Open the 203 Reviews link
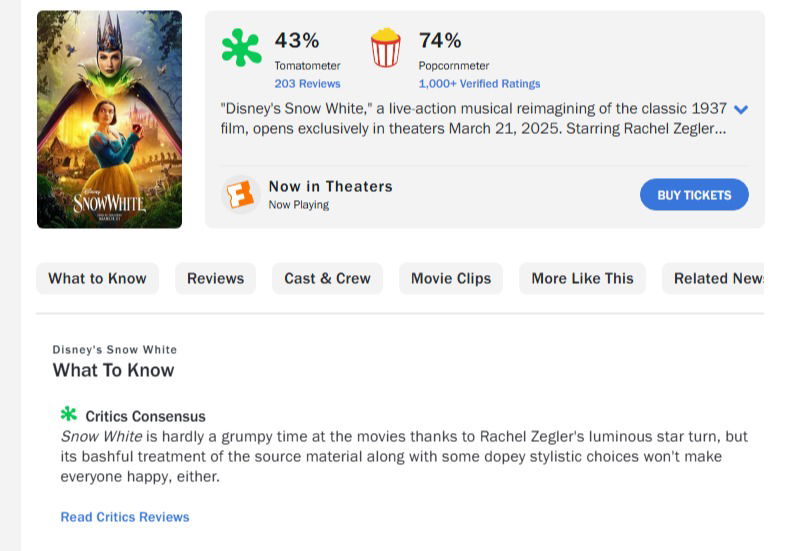Viewport: 786px width, 551px height. 307,84
